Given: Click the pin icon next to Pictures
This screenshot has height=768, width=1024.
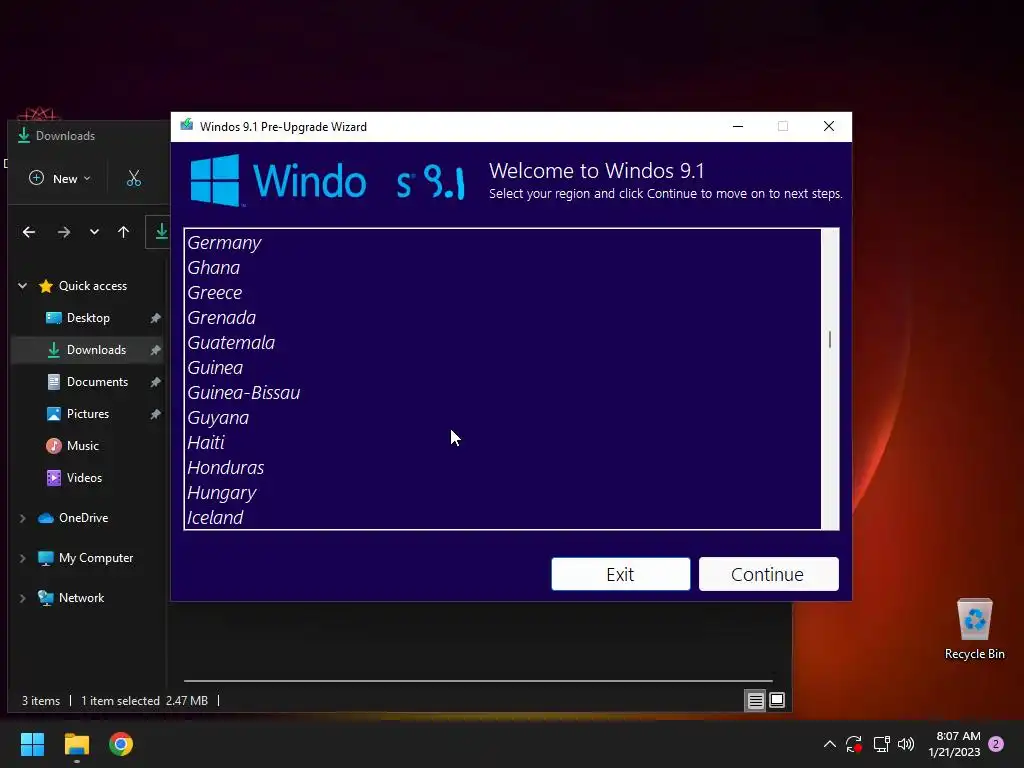Looking at the screenshot, I should [155, 414].
